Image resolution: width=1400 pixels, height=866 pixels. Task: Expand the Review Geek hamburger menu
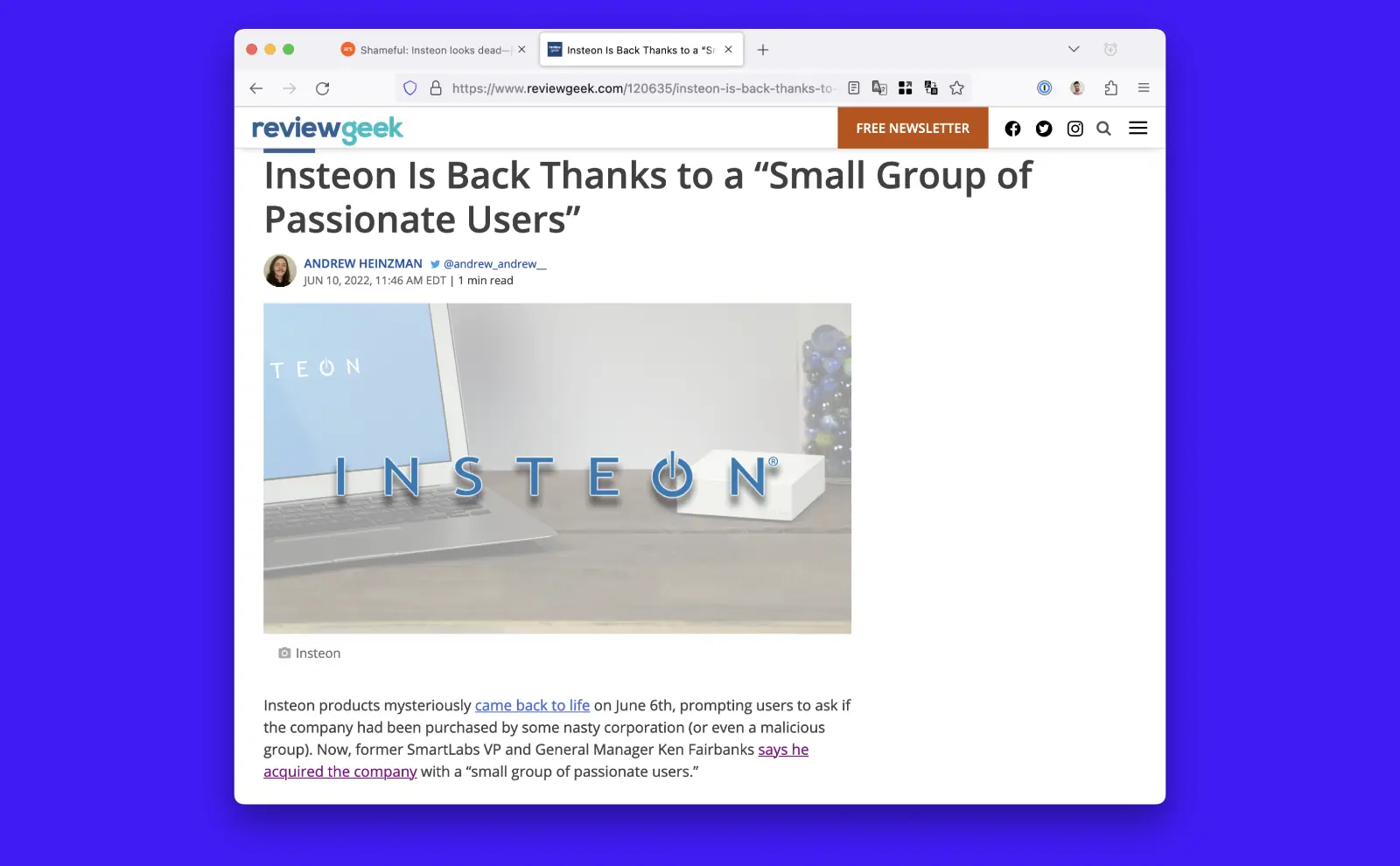[x=1137, y=128]
